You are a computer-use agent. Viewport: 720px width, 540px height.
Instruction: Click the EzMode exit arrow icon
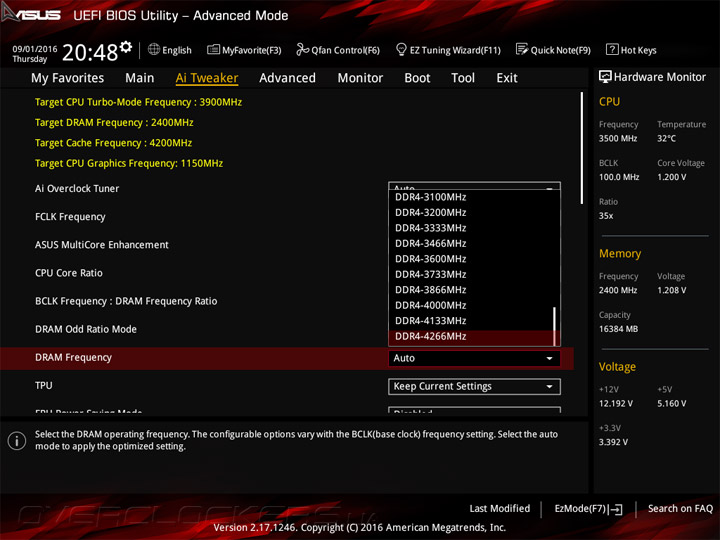point(616,509)
